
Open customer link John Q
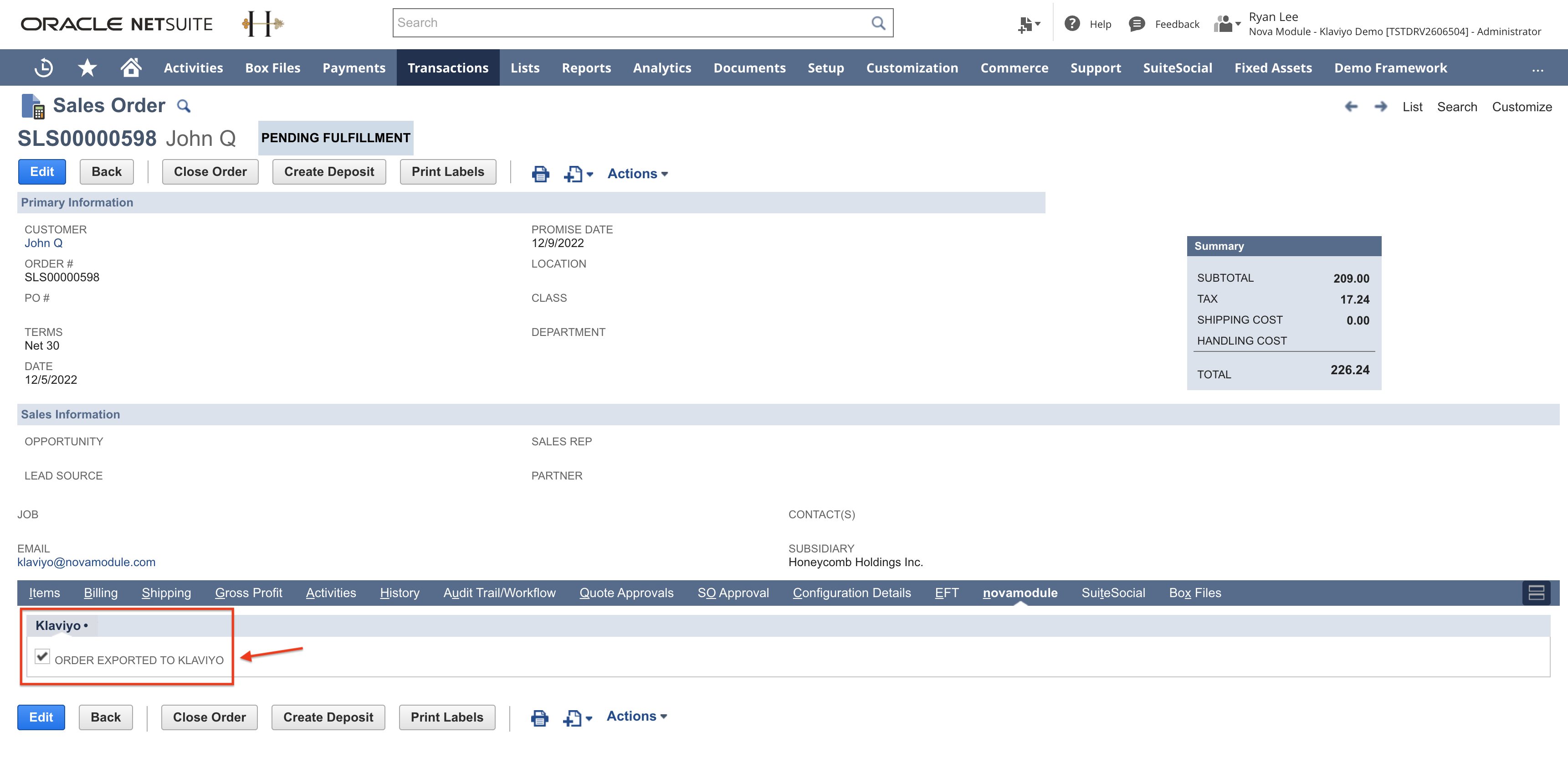pyautogui.click(x=43, y=243)
